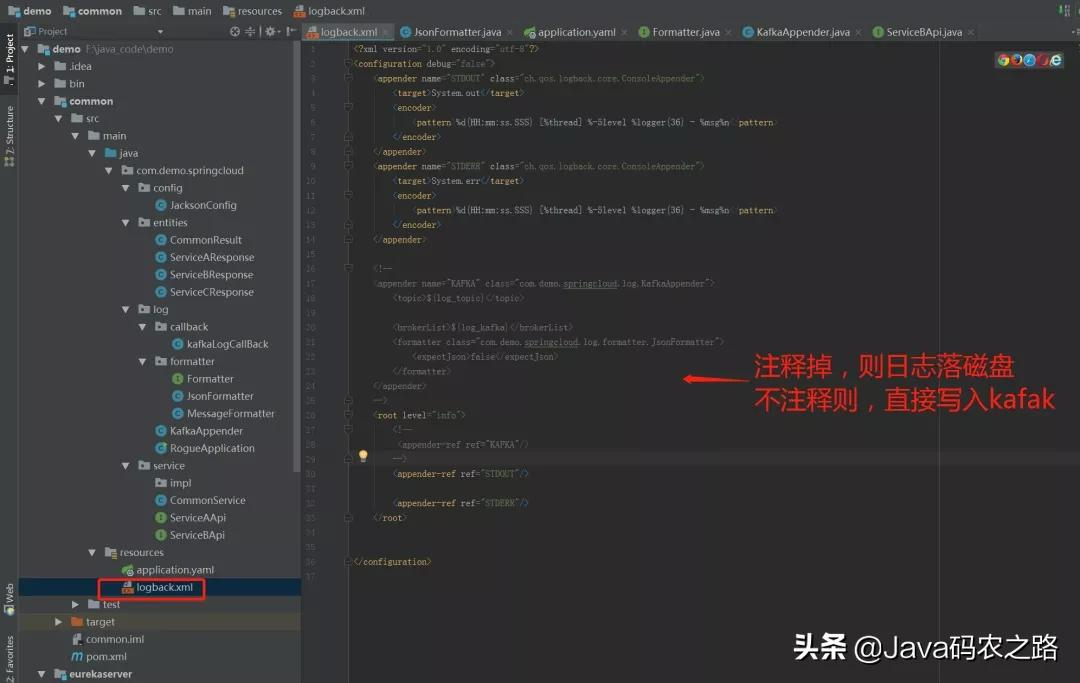Close the application.yaml tab

pos(624,32)
